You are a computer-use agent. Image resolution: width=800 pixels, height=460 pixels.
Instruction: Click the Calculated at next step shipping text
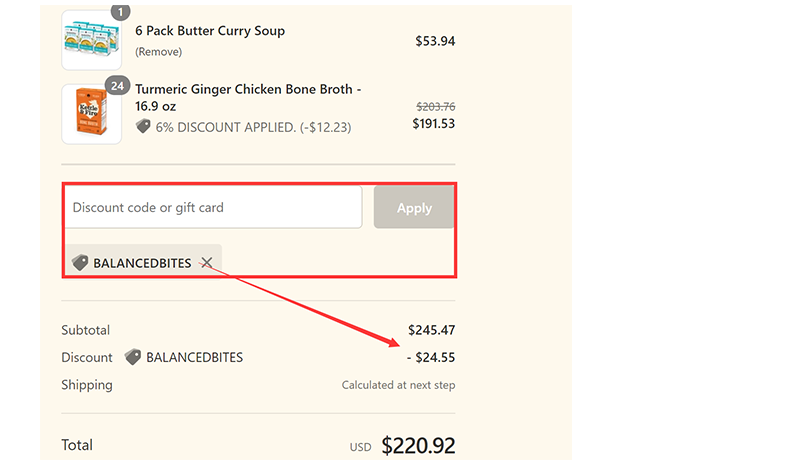coord(398,385)
